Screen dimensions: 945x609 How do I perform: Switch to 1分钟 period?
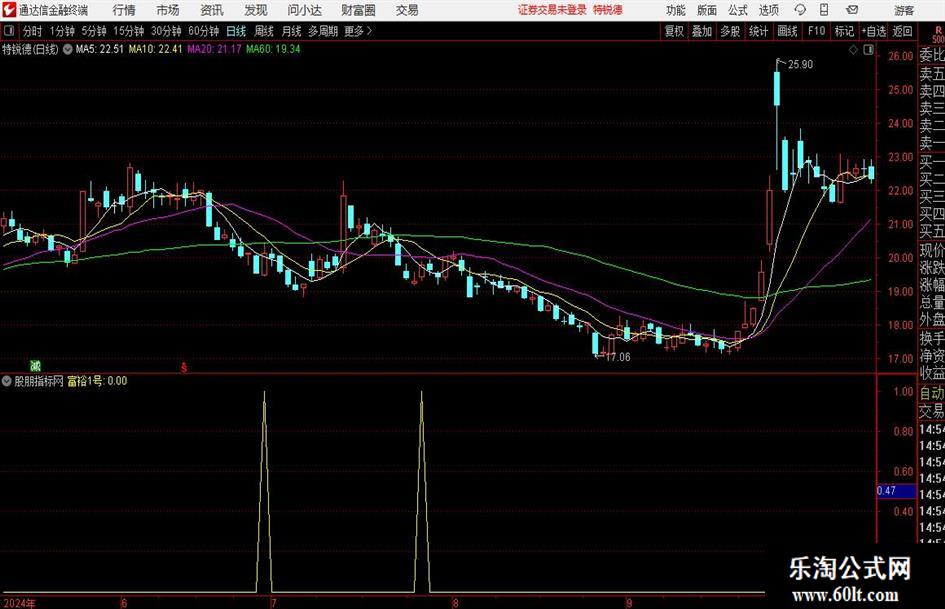pos(61,31)
